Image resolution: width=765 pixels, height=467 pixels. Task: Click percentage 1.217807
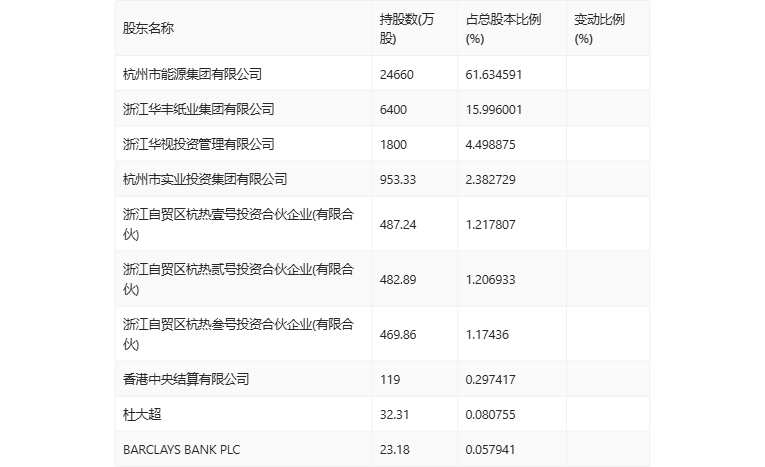pyautogui.click(x=490, y=225)
